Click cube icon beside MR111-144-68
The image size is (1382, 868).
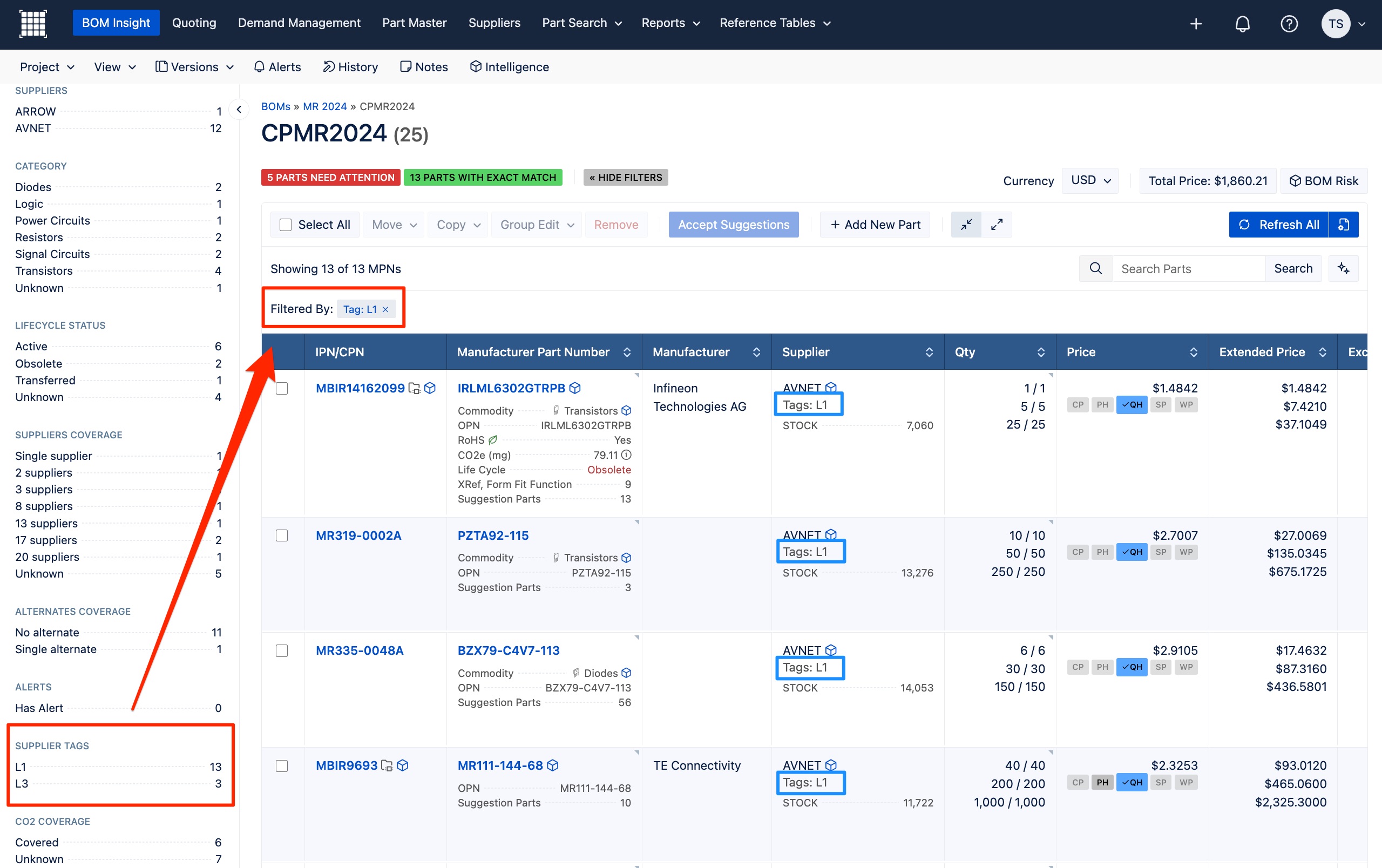(x=553, y=765)
